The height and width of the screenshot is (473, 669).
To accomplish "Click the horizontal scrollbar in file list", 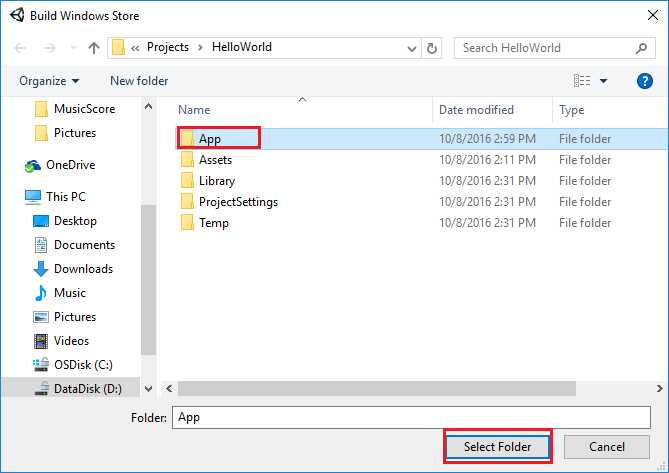I will (400, 388).
